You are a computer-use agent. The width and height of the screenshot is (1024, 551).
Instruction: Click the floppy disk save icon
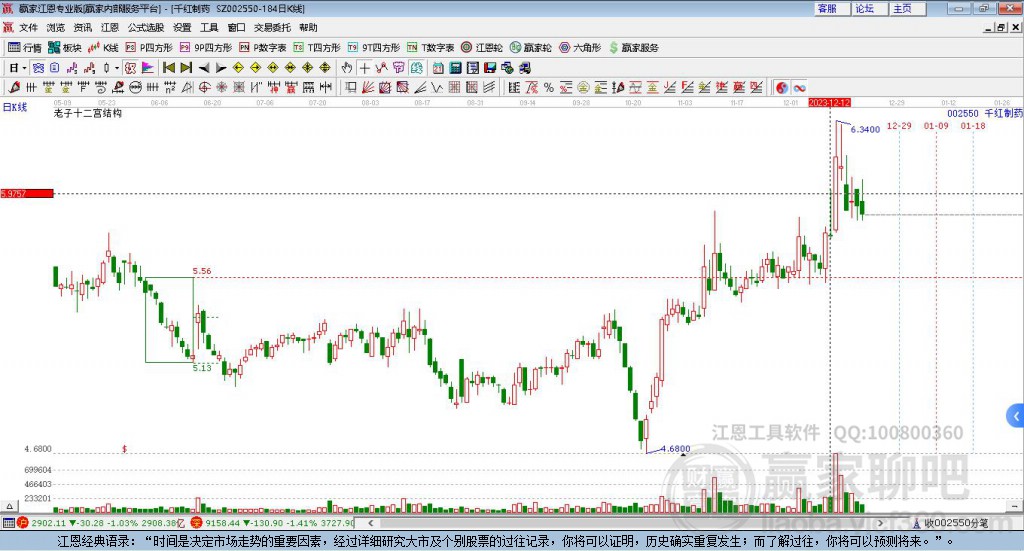tap(490, 68)
